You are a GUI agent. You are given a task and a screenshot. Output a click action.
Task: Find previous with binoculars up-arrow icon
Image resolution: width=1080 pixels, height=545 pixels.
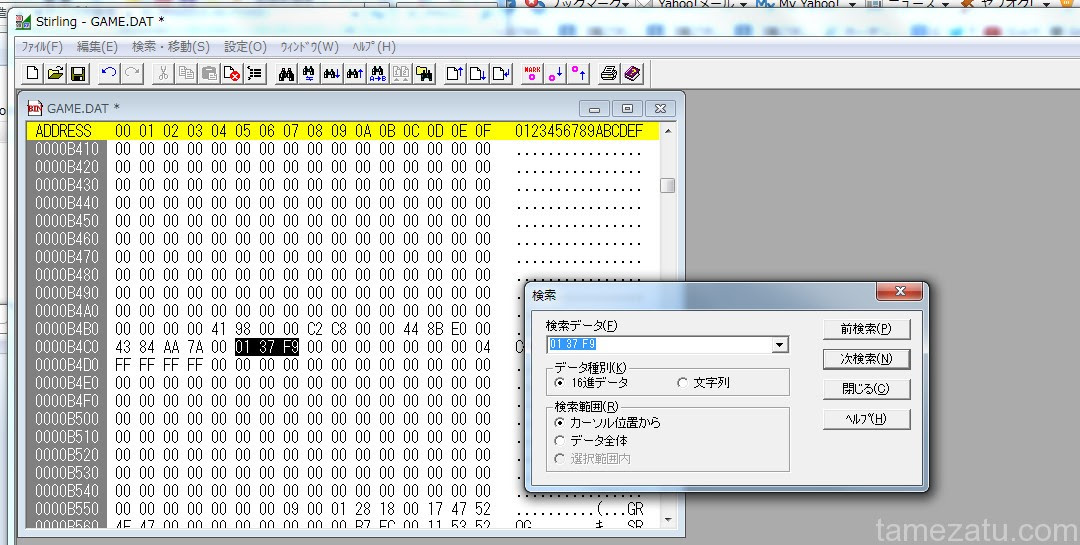355,73
